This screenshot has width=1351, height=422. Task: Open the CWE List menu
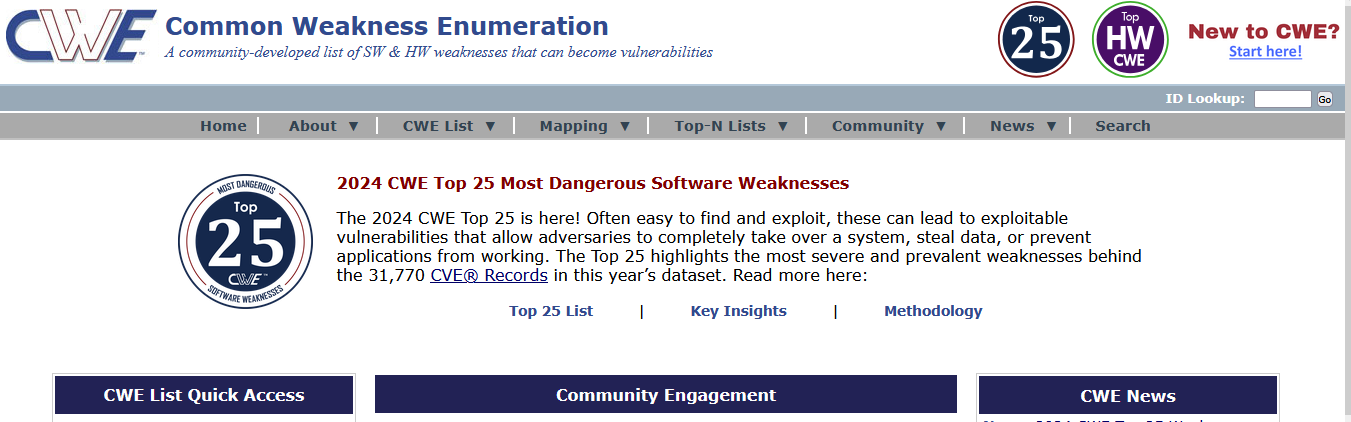(438, 126)
